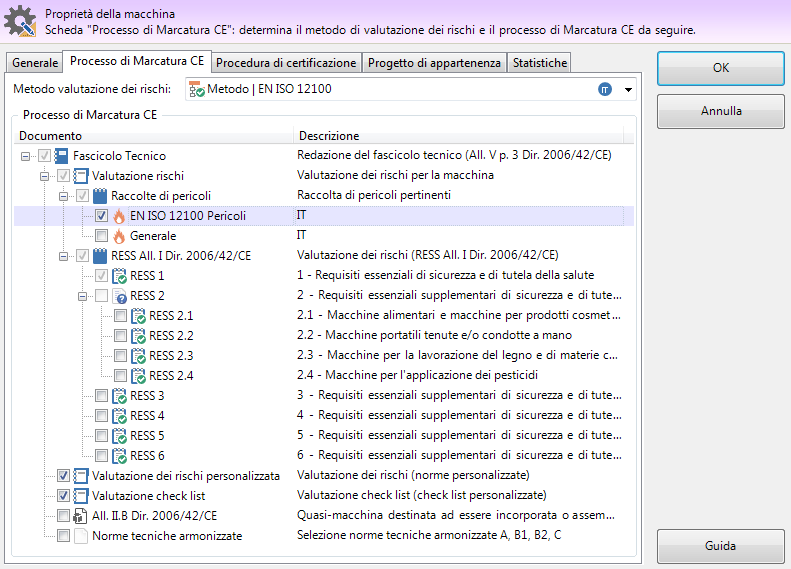
Task: Switch to the Generale tab
Action: click(x=35, y=63)
